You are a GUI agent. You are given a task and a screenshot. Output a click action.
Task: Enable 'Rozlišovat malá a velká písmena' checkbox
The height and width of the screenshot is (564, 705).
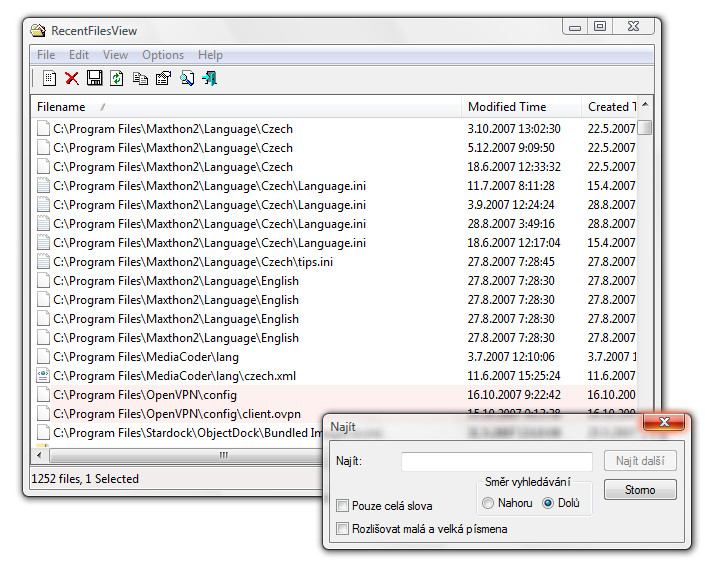342,528
